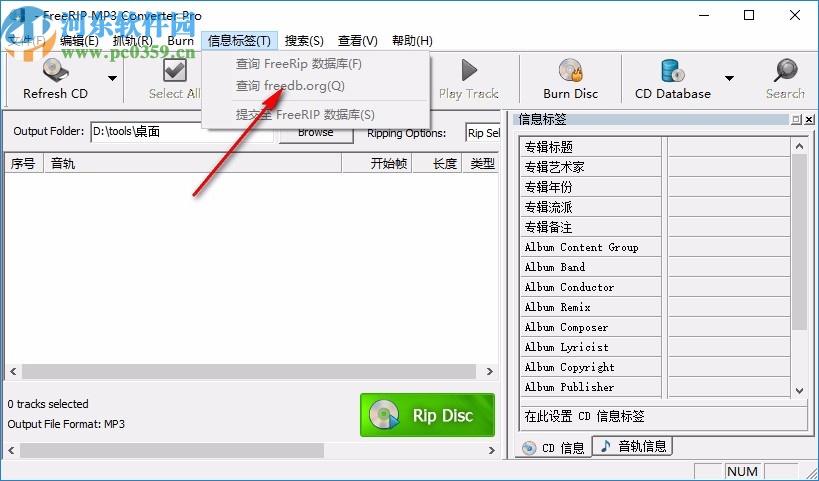819x481 pixels.
Task: Click the Search magnifier toolbar icon
Action: (786, 70)
